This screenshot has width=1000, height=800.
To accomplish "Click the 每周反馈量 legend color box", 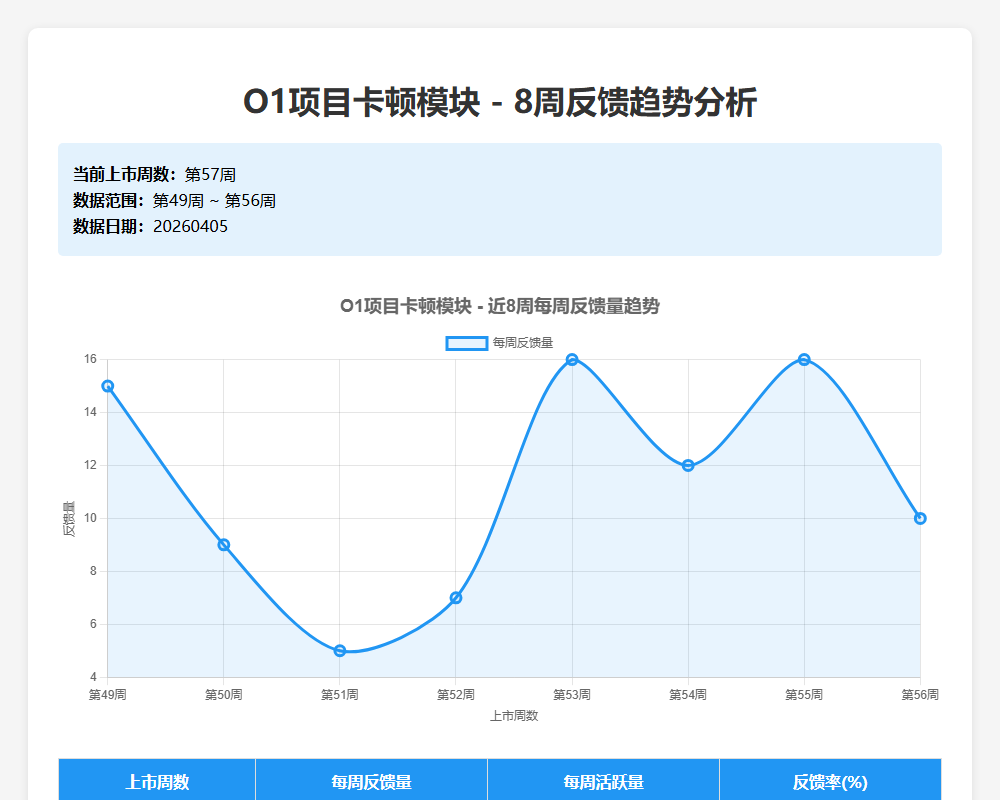I will coord(467,343).
